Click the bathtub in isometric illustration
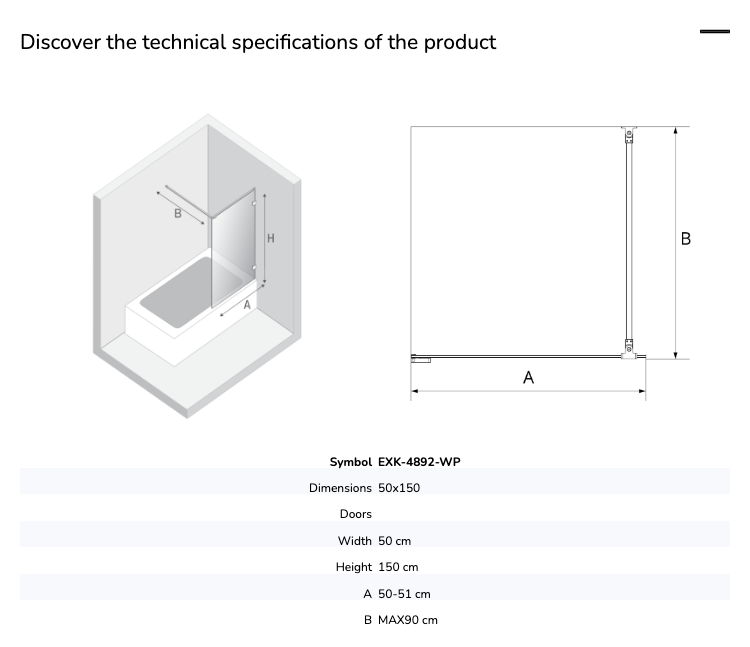The width and height of the screenshot is (750, 647). point(191,306)
